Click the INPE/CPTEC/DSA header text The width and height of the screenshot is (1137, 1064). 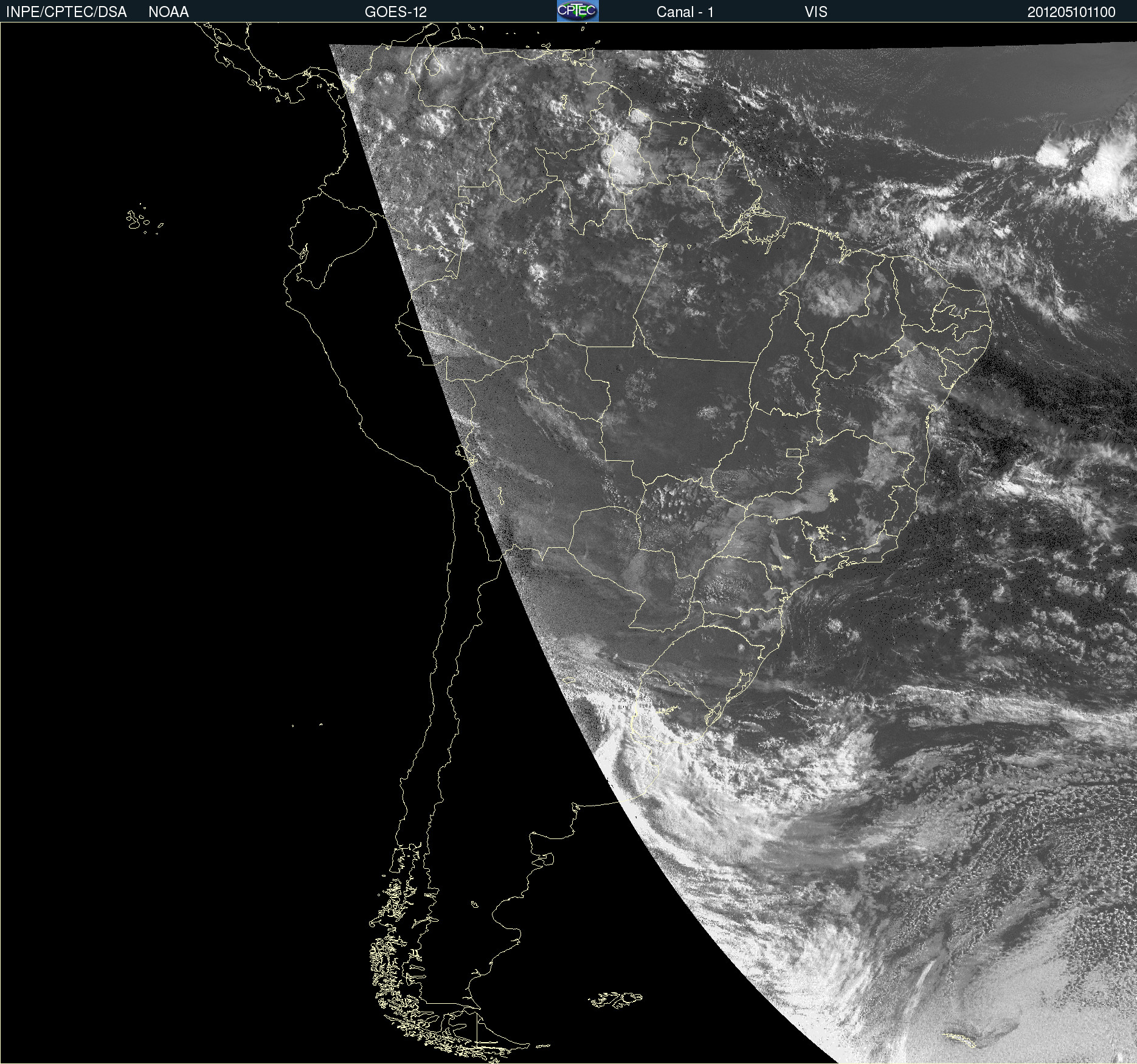(66, 12)
